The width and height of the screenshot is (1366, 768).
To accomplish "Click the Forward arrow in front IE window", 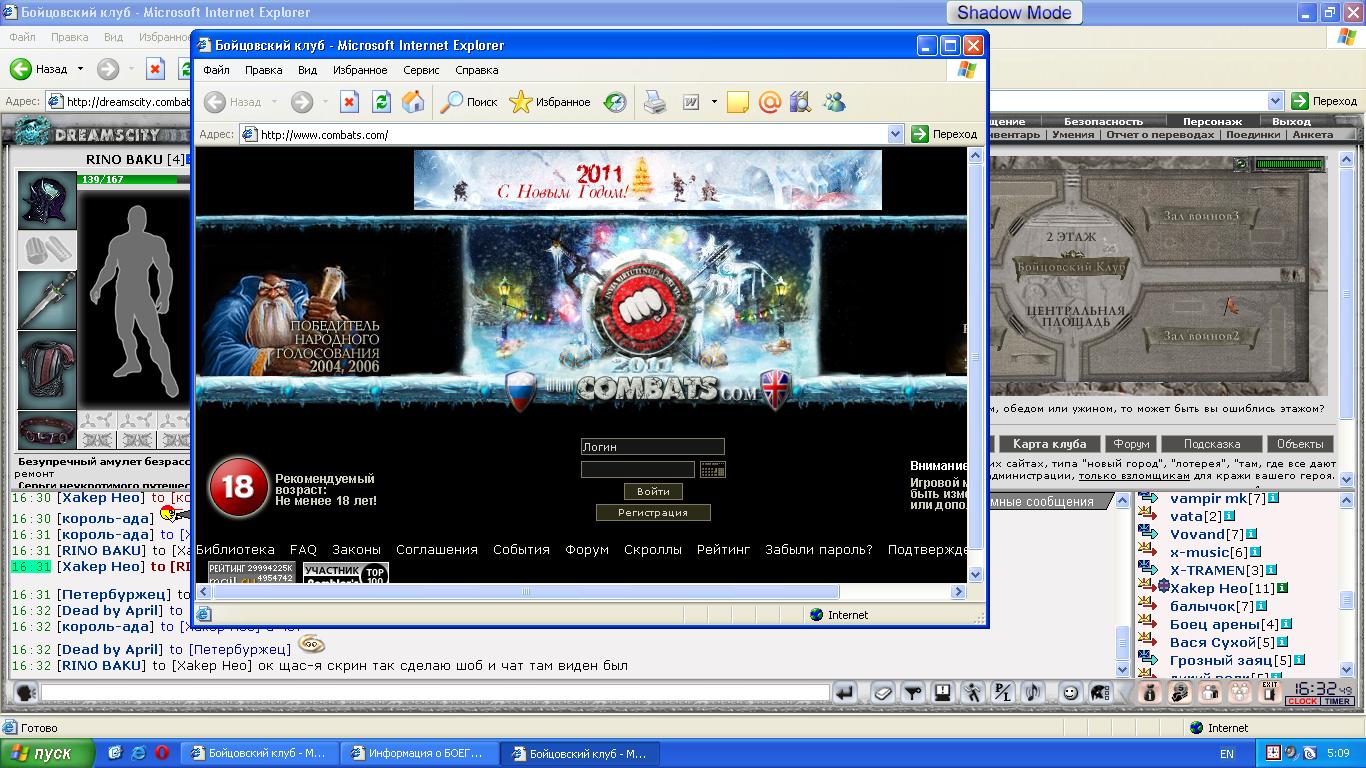I will point(302,102).
